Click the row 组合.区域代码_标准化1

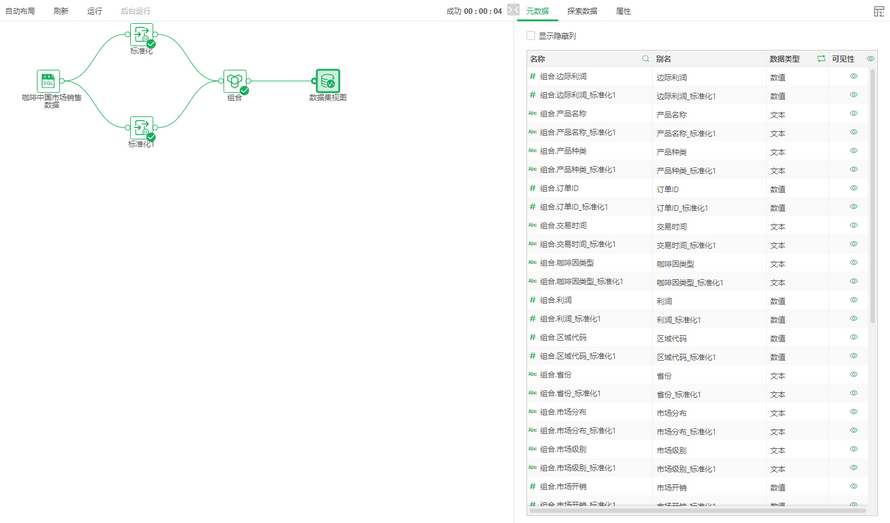698,357
